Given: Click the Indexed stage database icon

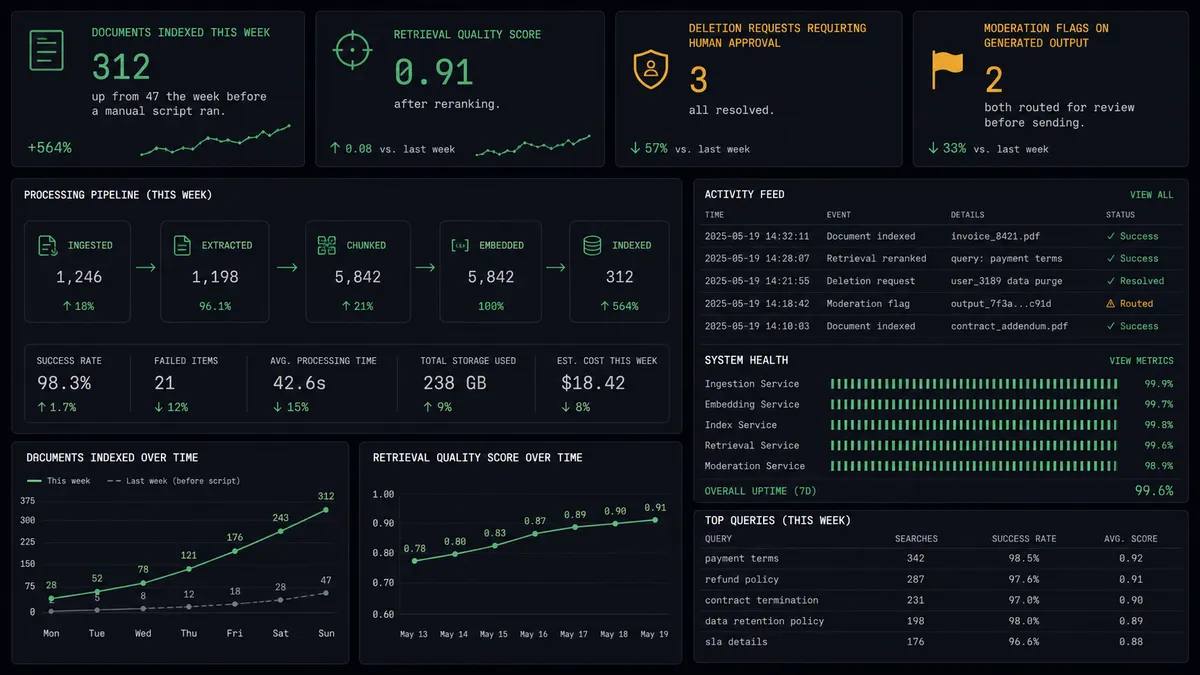Looking at the screenshot, I should (592, 245).
